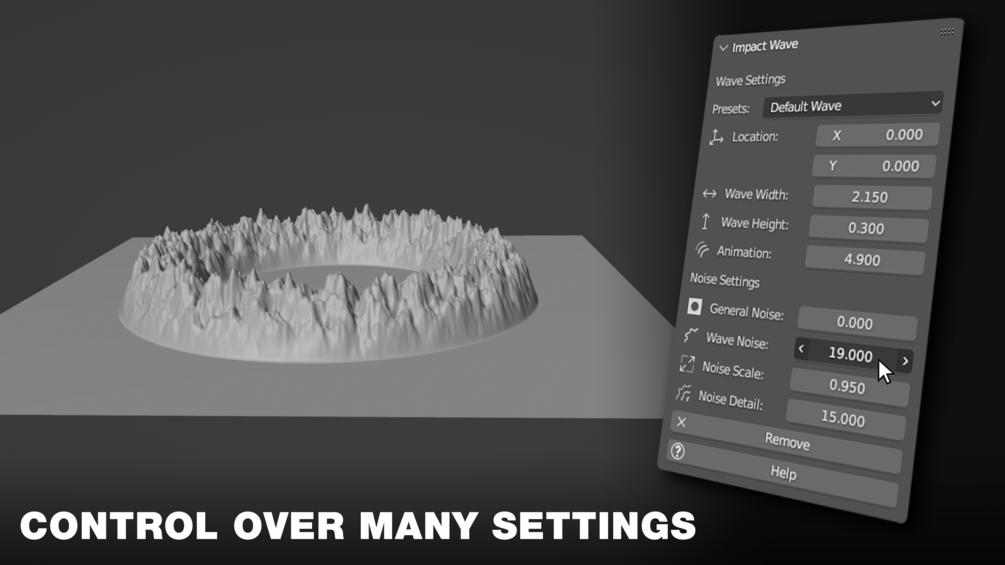The width and height of the screenshot is (1005, 565).
Task: Click the Animation ripple icon
Action: click(x=702, y=249)
